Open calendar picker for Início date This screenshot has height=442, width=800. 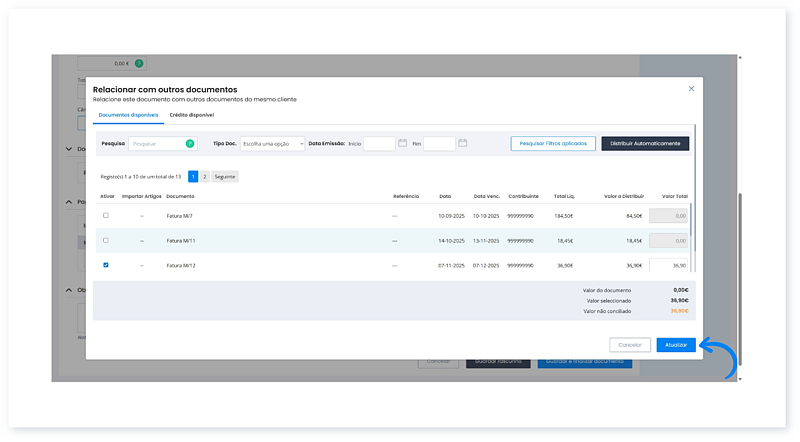(x=402, y=144)
